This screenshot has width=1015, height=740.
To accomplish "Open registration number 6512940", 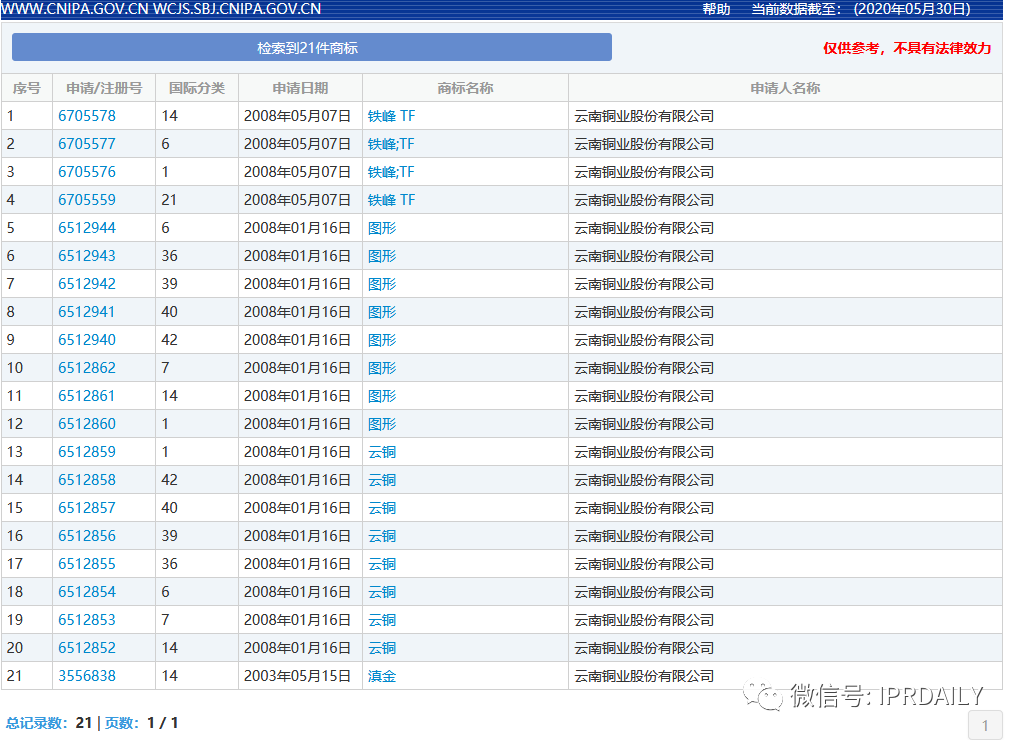I will [x=87, y=340].
